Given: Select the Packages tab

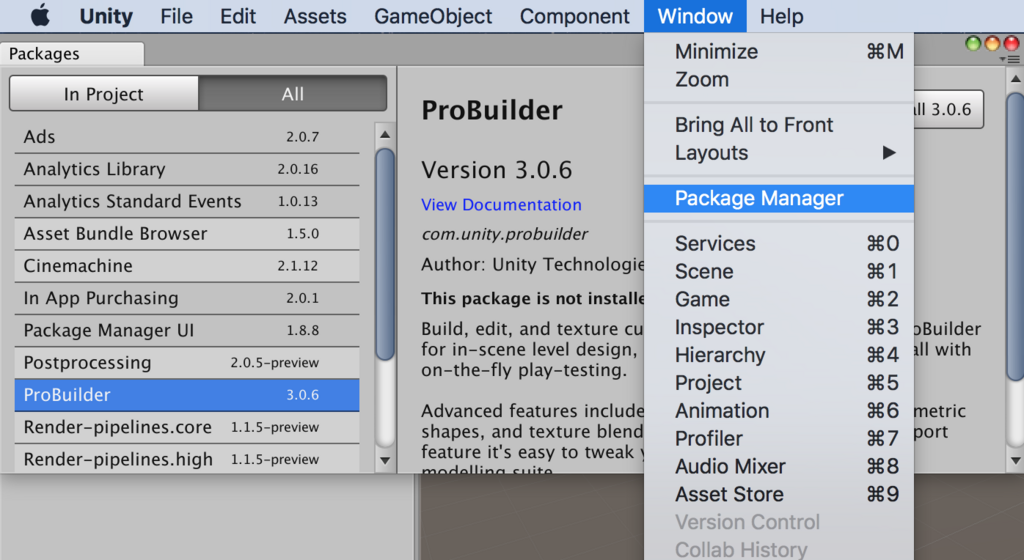Looking at the screenshot, I should tap(72, 54).
